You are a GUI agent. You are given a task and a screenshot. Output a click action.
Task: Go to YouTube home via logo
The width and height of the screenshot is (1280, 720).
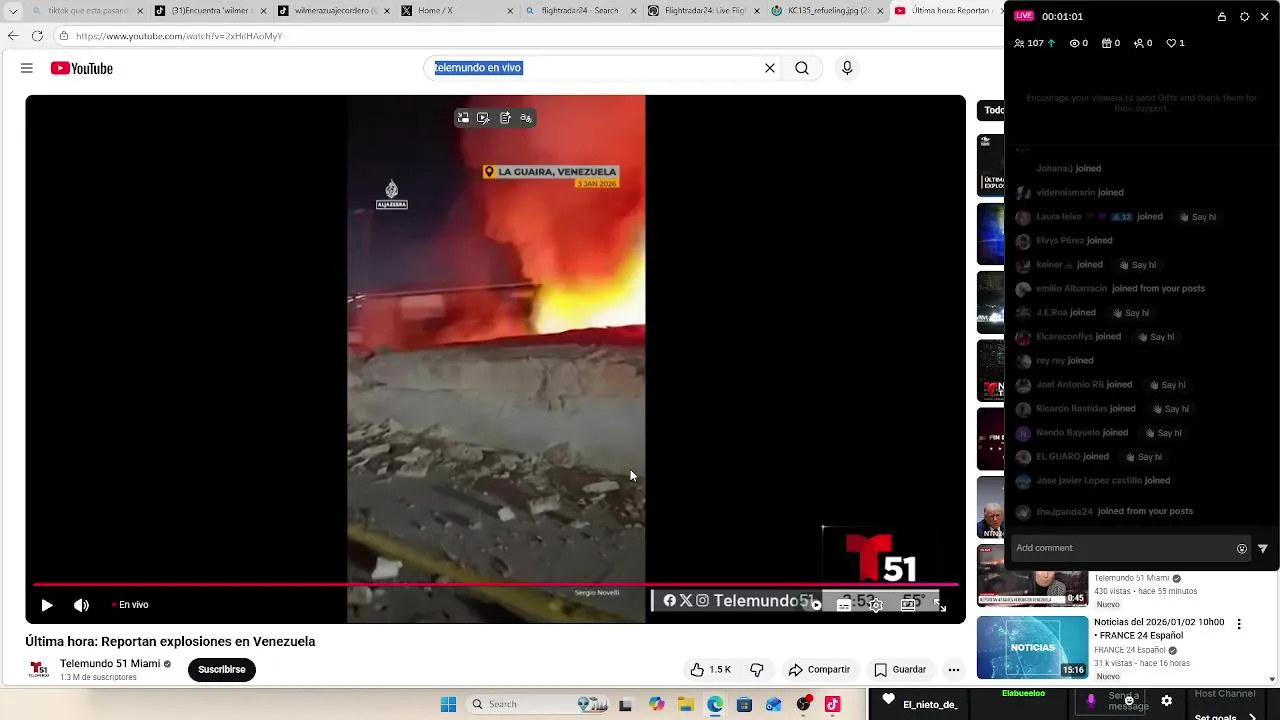click(82, 68)
